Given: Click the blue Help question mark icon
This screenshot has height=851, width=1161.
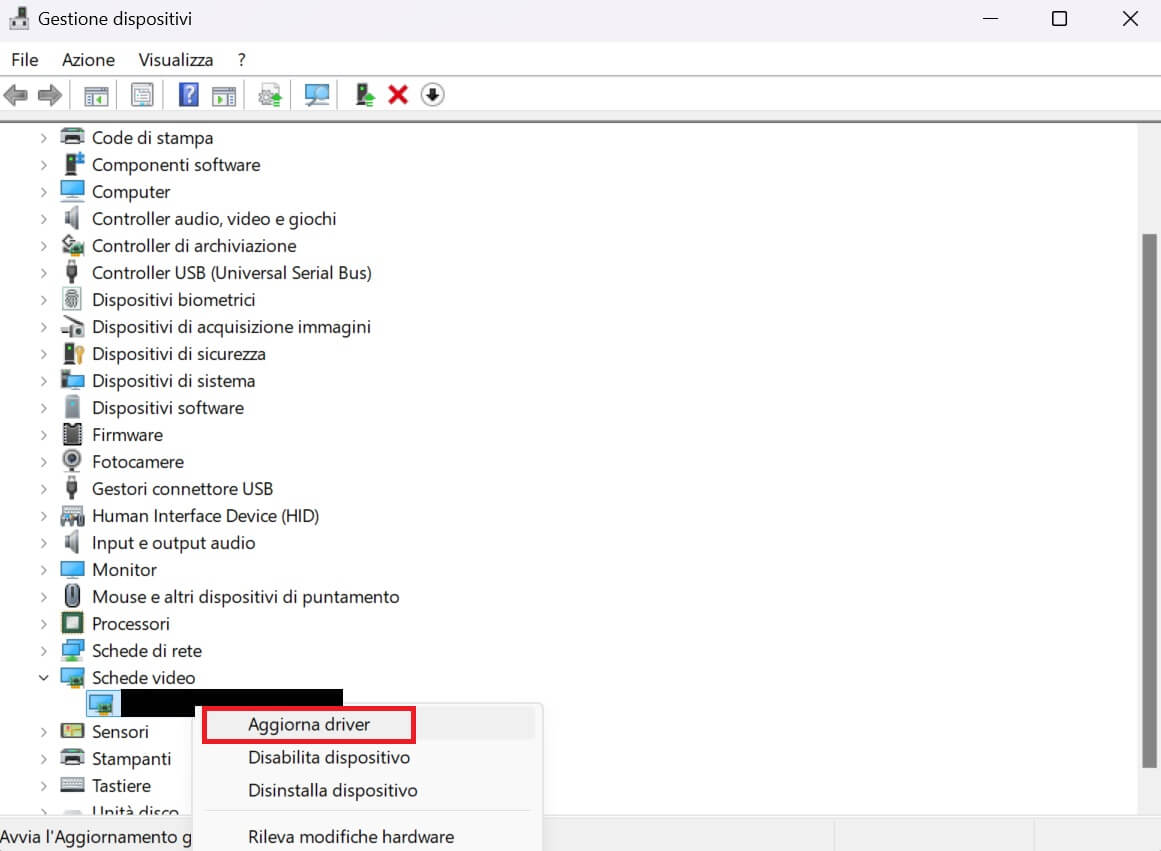Looking at the screenshot, I should [189, 95].
